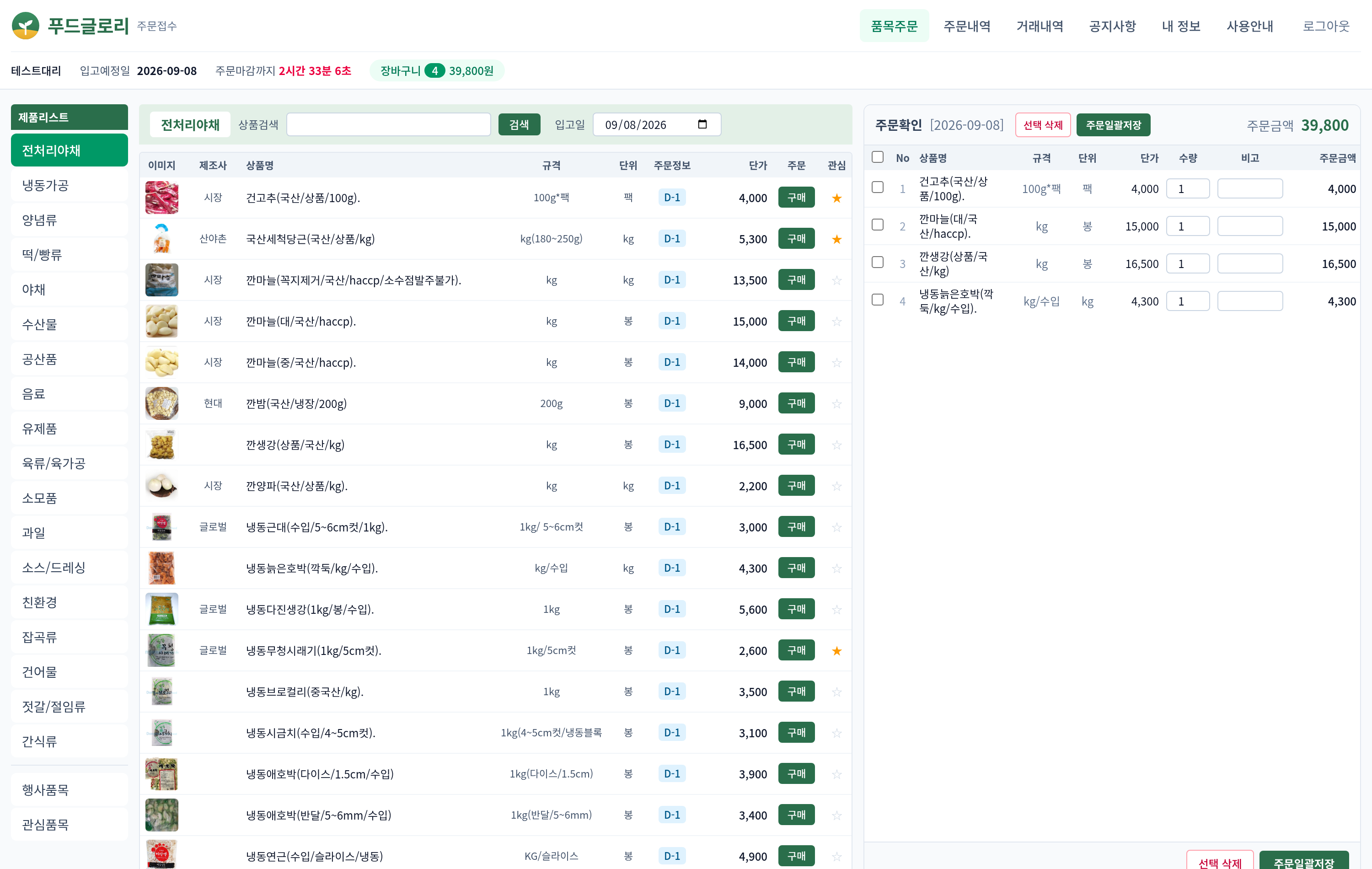The image size is (1372, 869).
Task: Click the 검색 search button
Action: 519,124
